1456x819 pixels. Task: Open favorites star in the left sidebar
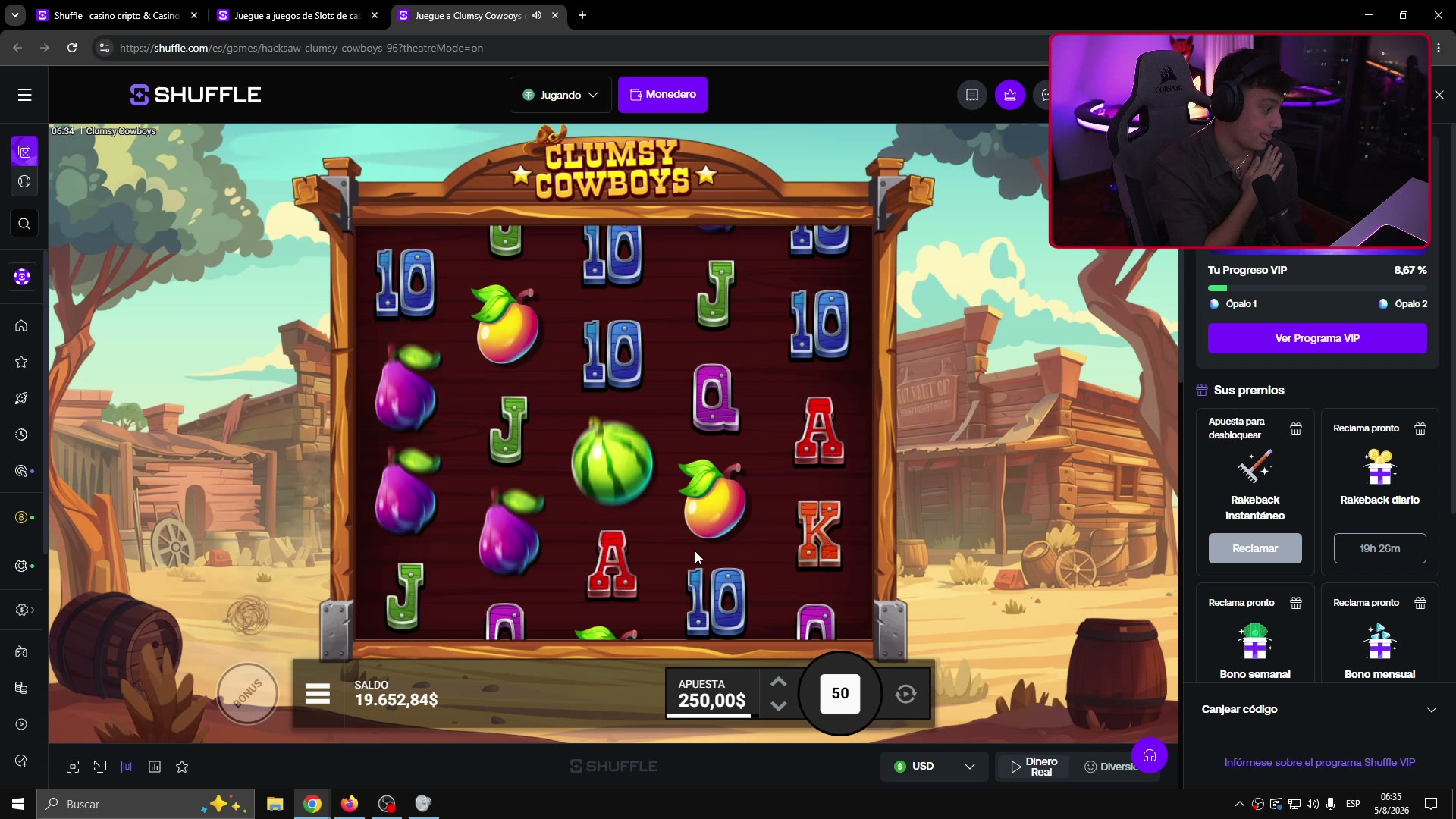click(x=21, y=362)
